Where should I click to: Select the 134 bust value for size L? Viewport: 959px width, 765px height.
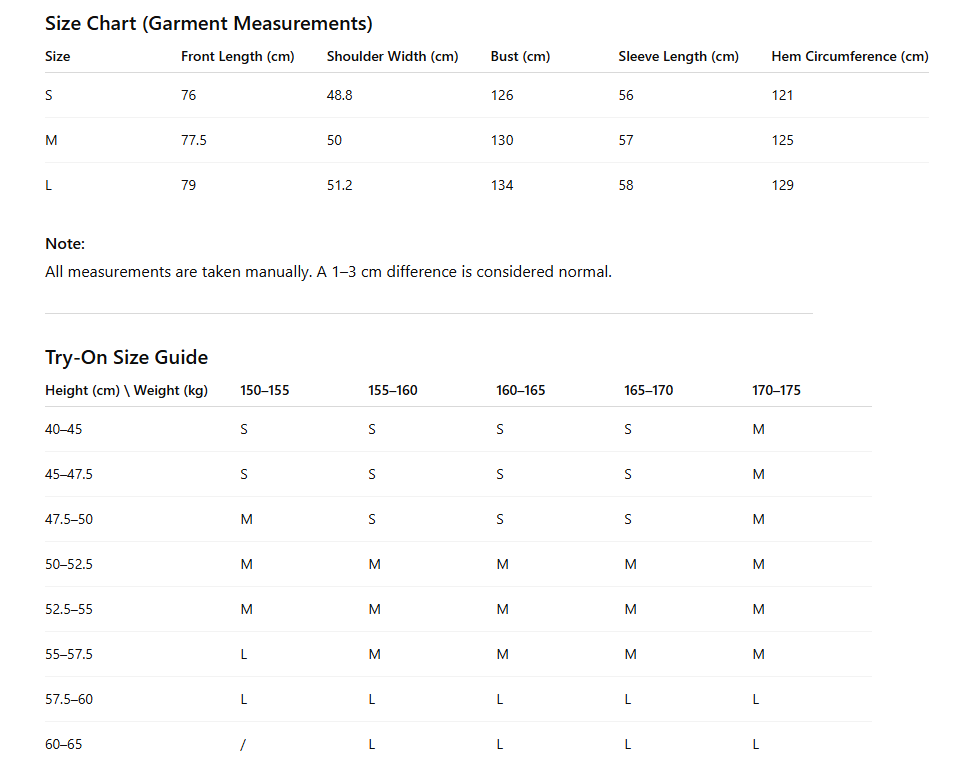click(502, 185)
